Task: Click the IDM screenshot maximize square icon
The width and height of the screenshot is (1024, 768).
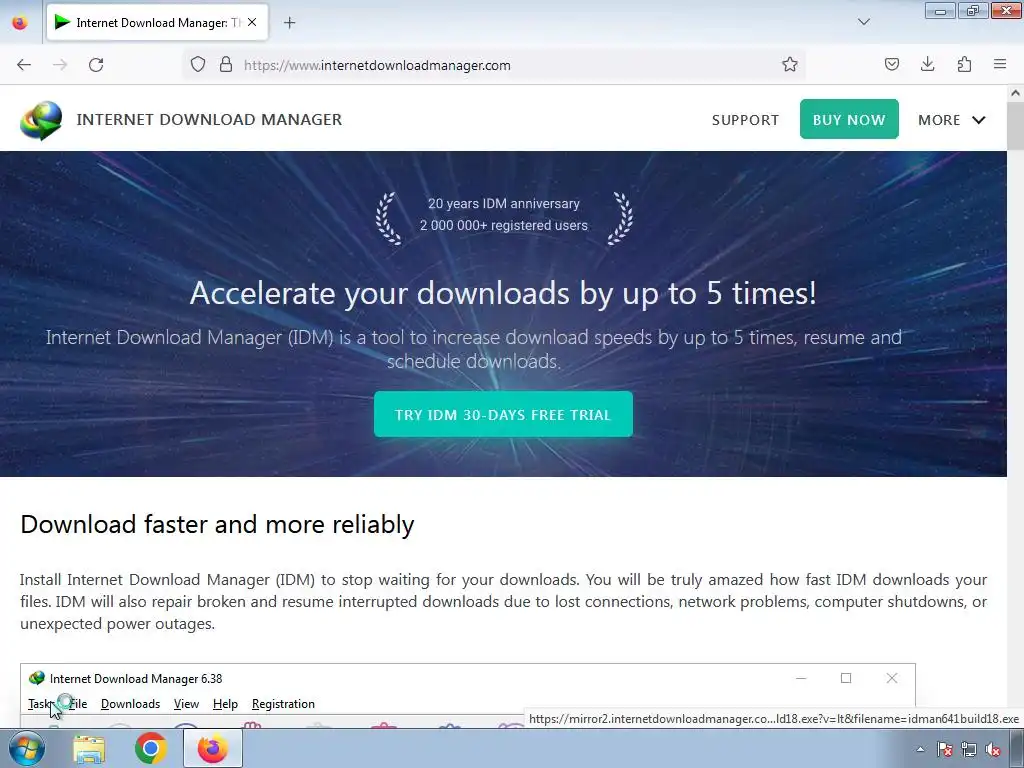Action: tap(846, 678)
